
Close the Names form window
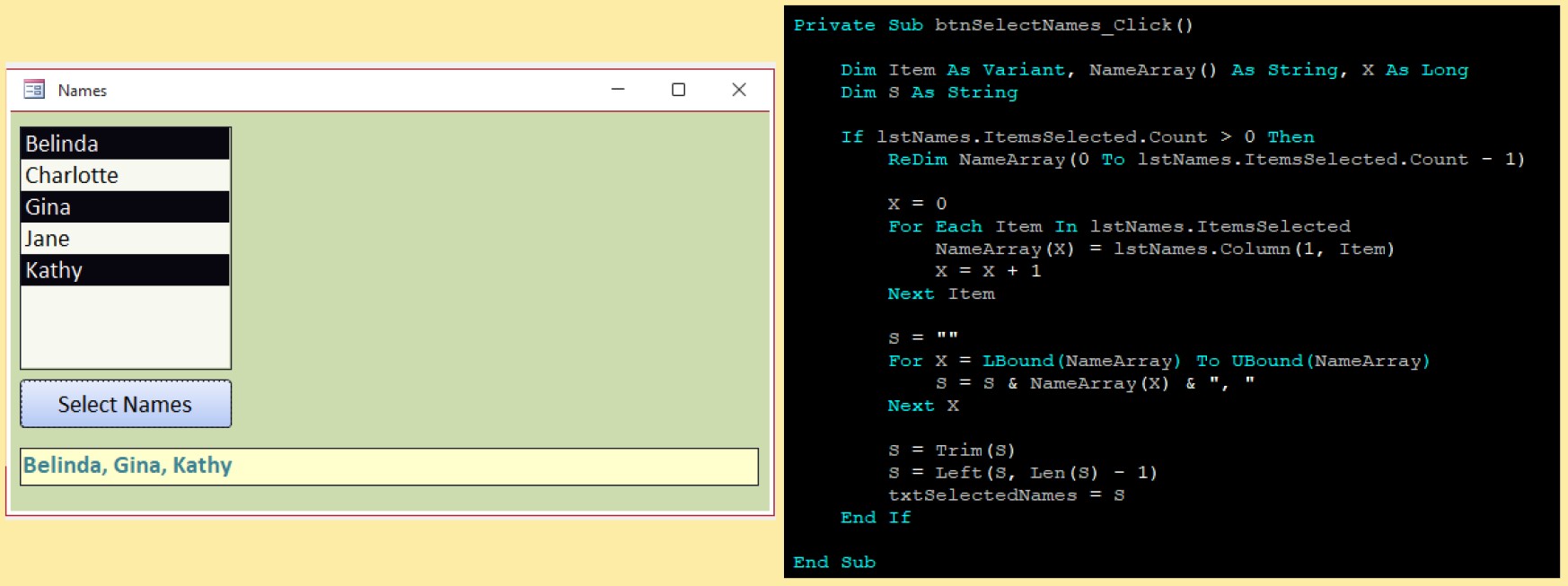point(739,90)
